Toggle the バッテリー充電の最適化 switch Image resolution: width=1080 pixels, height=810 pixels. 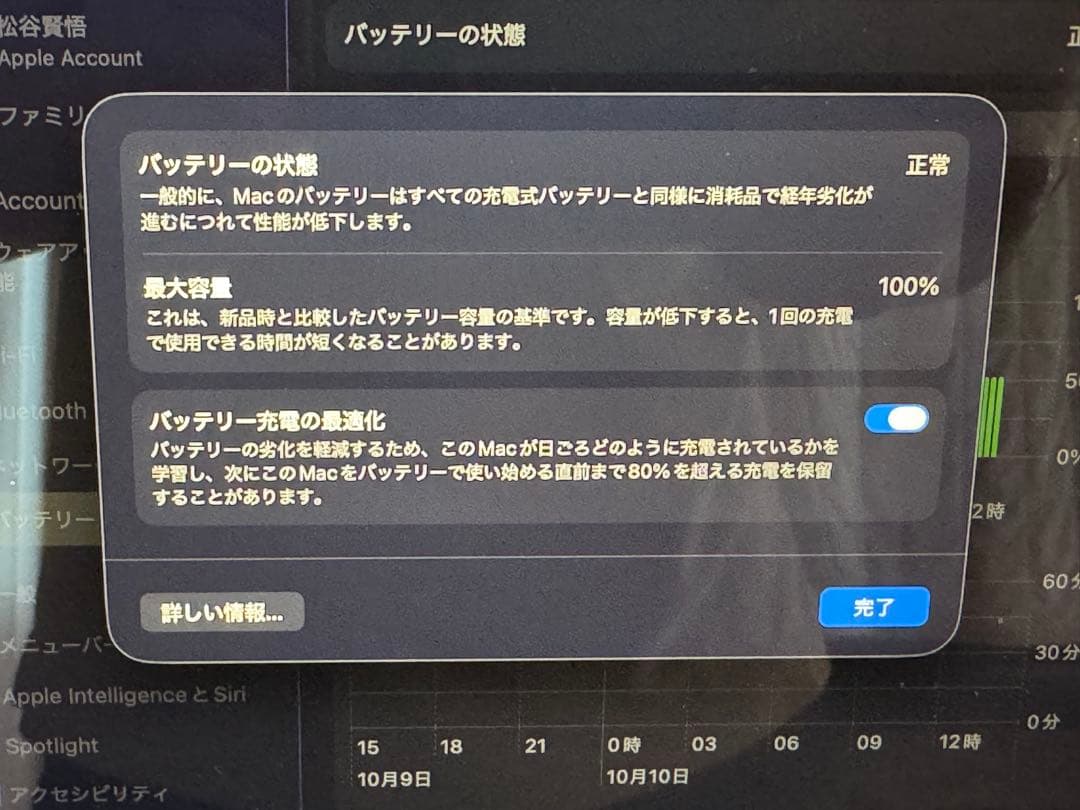[x=896, y=418]
